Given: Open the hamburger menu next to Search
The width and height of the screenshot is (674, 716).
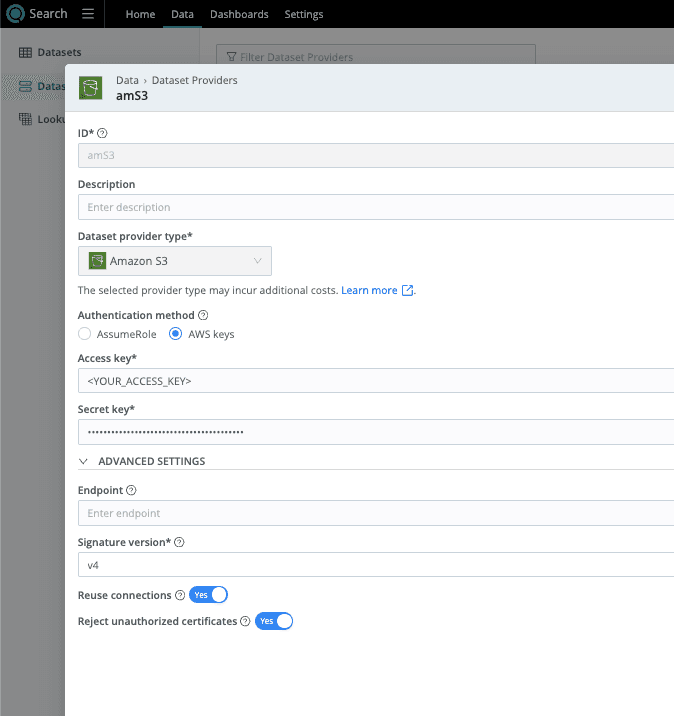Looking at the screenshot, I should click(88, 14).
